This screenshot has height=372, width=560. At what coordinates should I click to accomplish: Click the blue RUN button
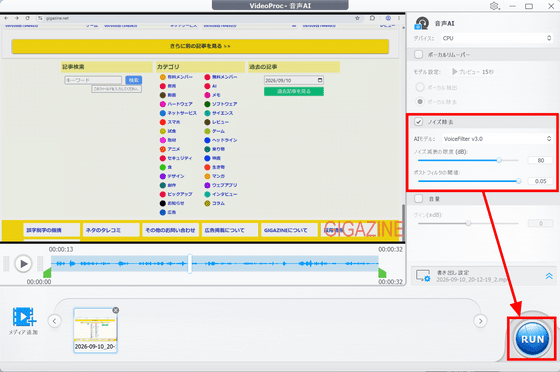(532, 338)
